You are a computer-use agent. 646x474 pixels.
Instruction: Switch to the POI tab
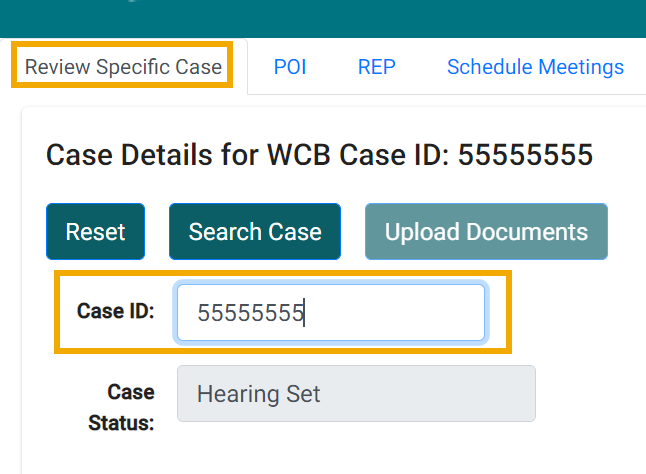290,67
